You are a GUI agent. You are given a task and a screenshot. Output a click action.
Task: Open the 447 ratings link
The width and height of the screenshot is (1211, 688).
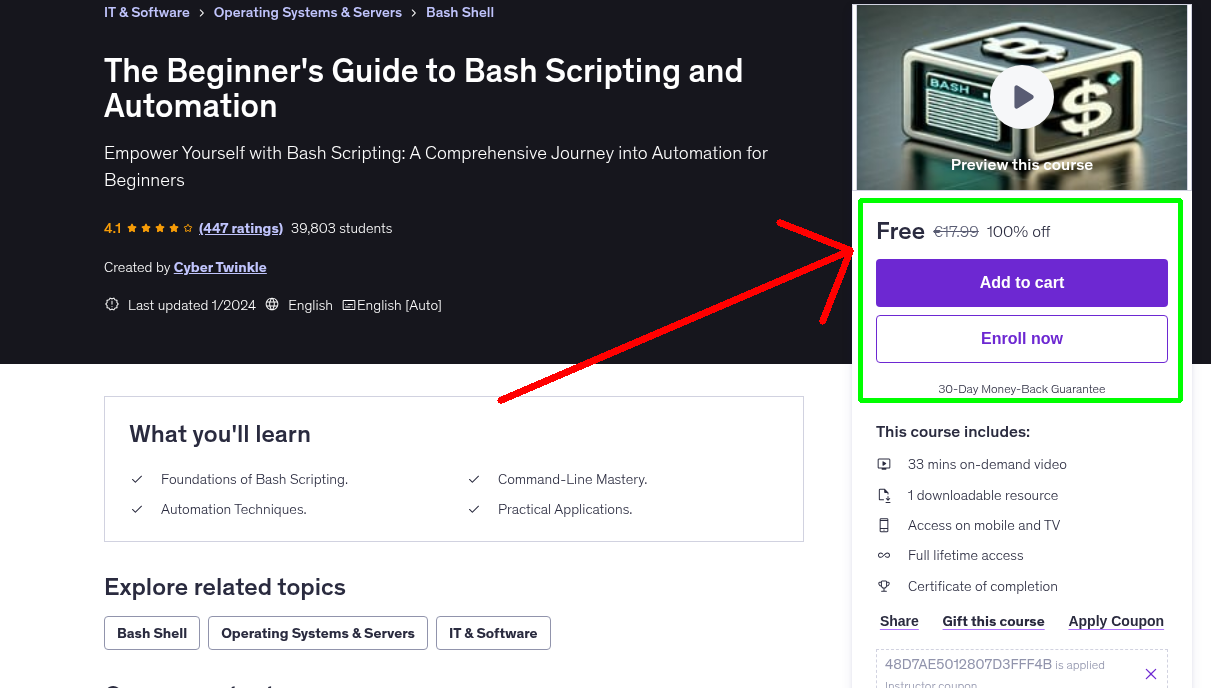click(x=240, y=228)
